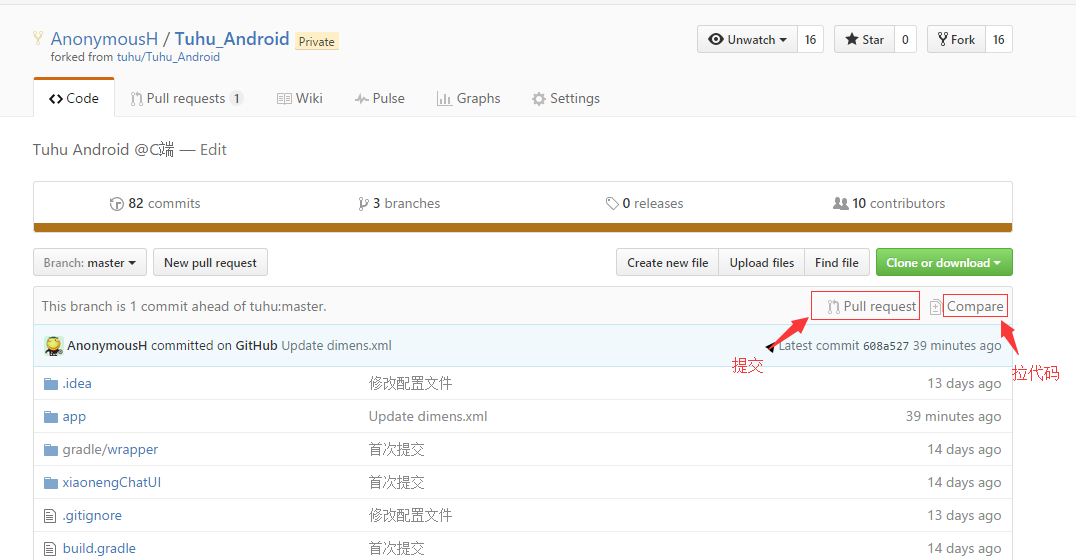Open the .gitignore file
Image resolution: width=1076 pixels, height=560 pixels.
coord(92,515)
